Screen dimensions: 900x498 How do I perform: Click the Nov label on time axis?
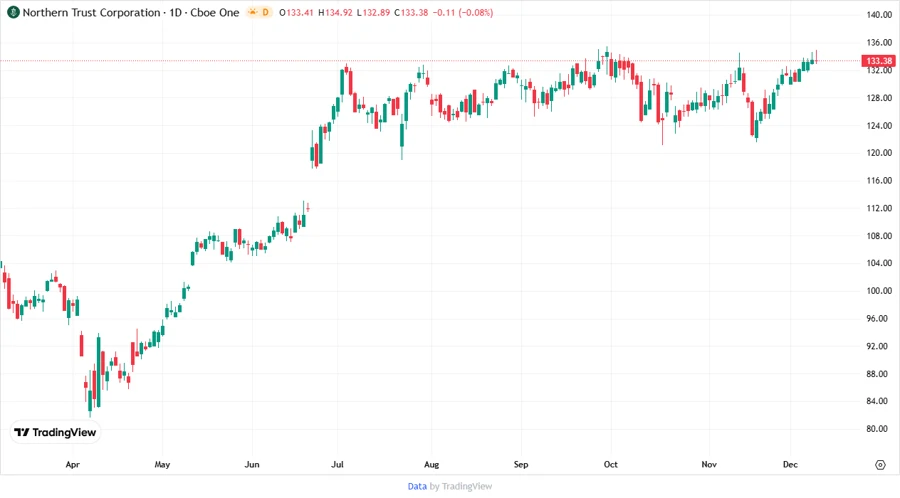pyautogui.click(x=709, y=465)
